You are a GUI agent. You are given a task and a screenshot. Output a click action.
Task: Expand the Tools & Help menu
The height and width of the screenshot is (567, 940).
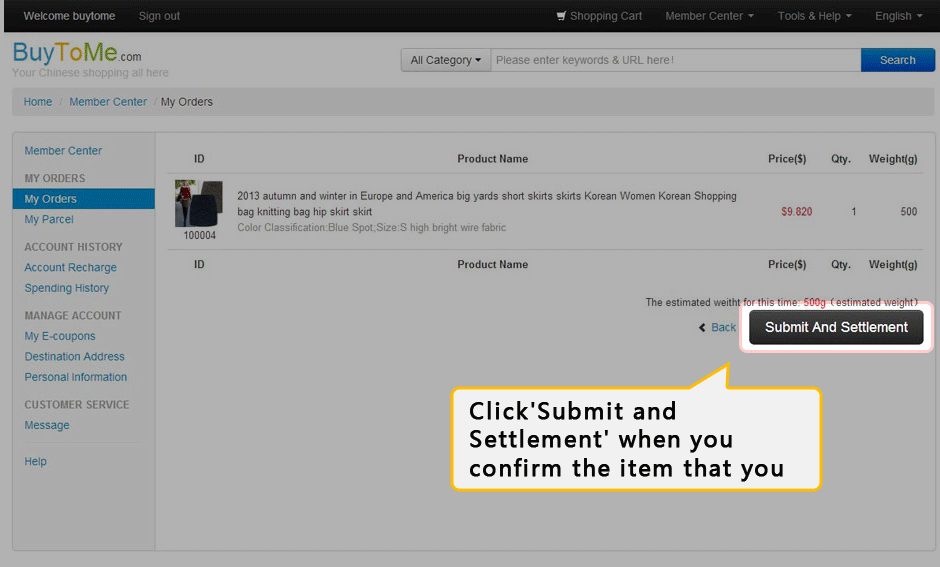point(814,16)
